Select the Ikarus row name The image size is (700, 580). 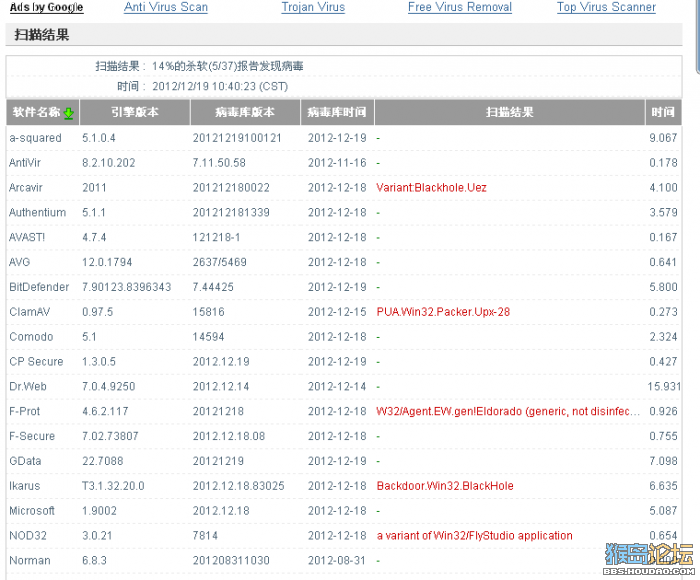click(25, 486)
